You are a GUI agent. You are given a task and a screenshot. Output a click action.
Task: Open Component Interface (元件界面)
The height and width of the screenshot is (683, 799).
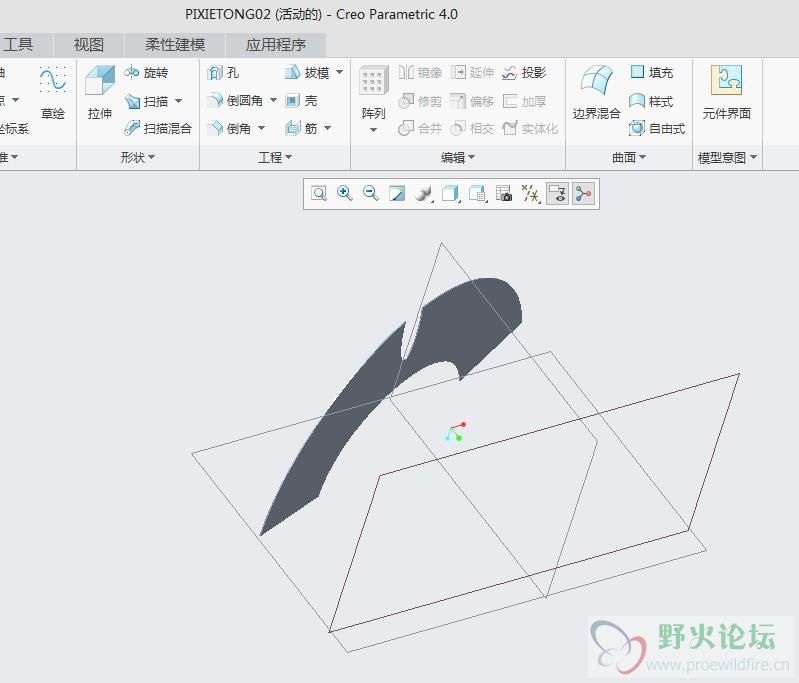727,92
